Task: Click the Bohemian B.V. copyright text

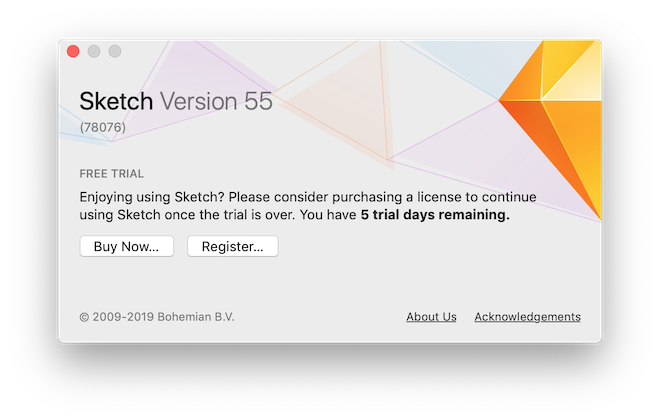Action: coord(157,317)
